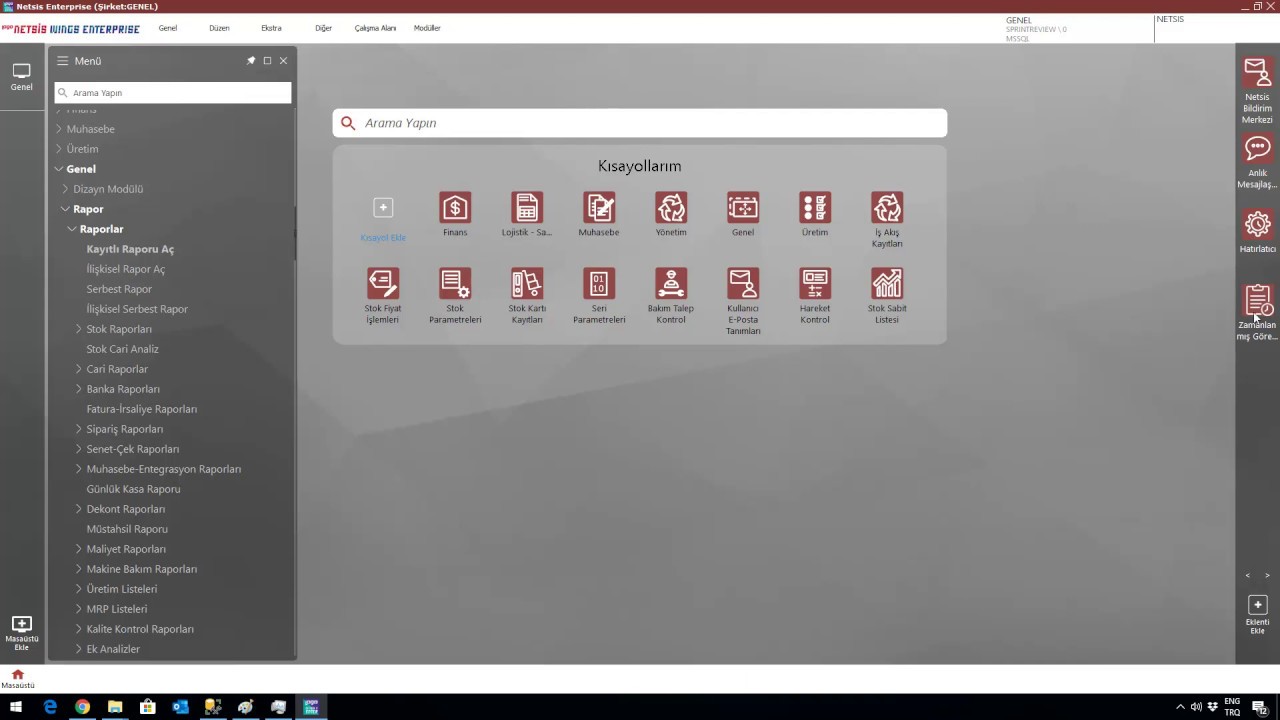Viewport: 1280px width, 720px height.
Task: Open the Ekstra menu
Action: [271, 28]
